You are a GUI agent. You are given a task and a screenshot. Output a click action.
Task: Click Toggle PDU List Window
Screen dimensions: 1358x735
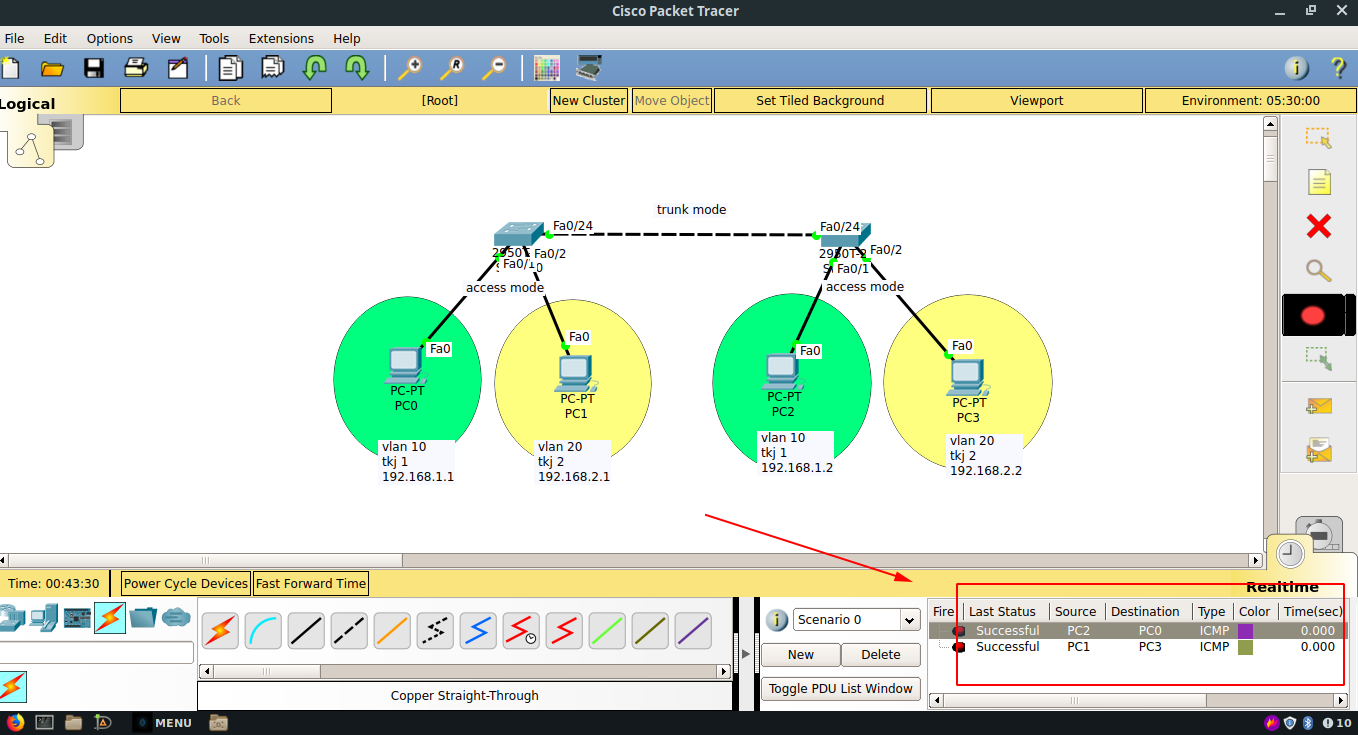coord(840,688)
